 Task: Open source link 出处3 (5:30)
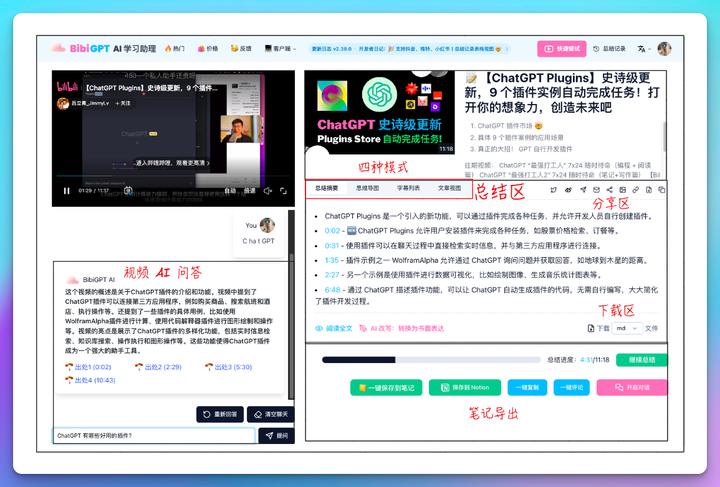point(228,367)
